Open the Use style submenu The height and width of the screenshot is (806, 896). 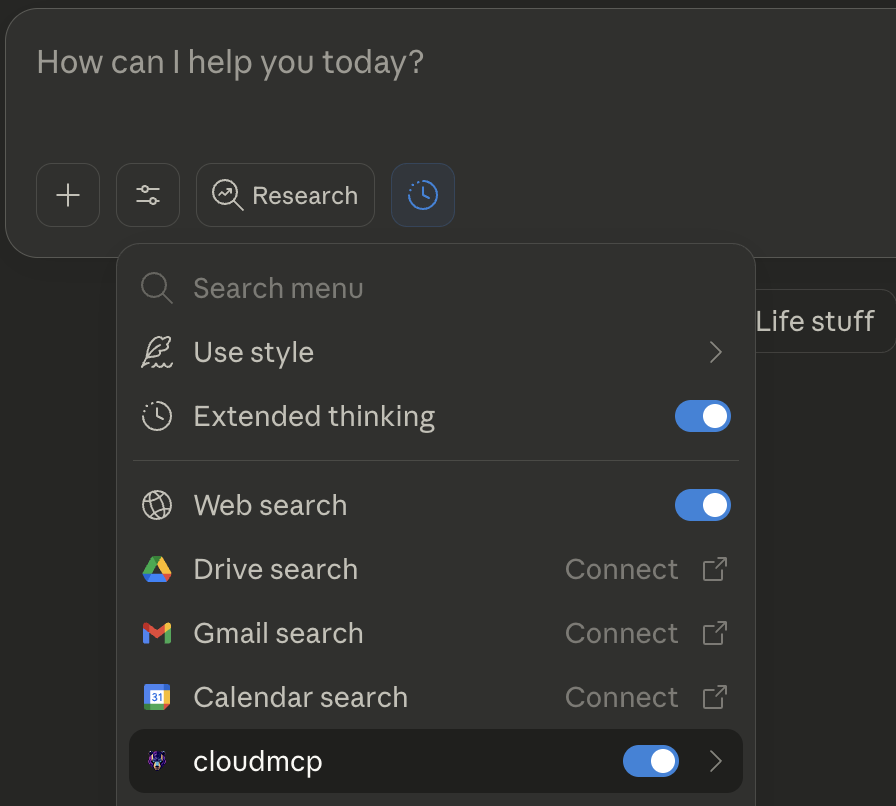[435, 352]
